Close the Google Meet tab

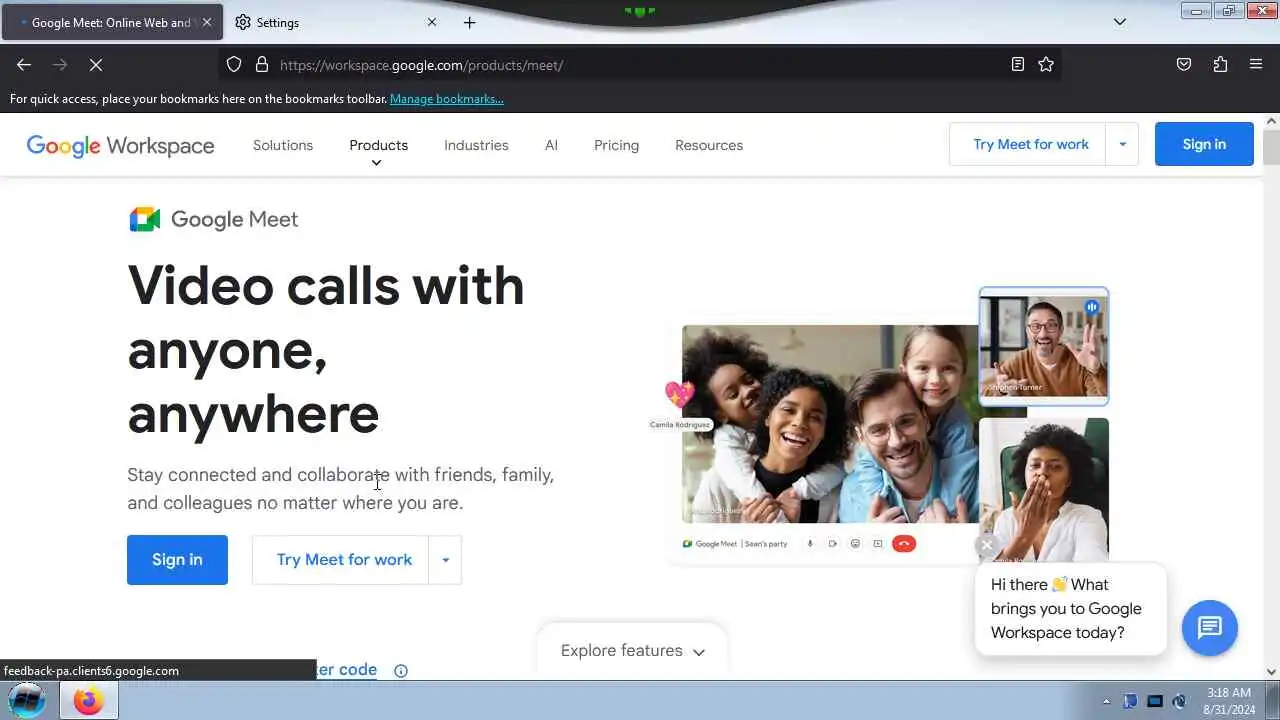(207, 22)
